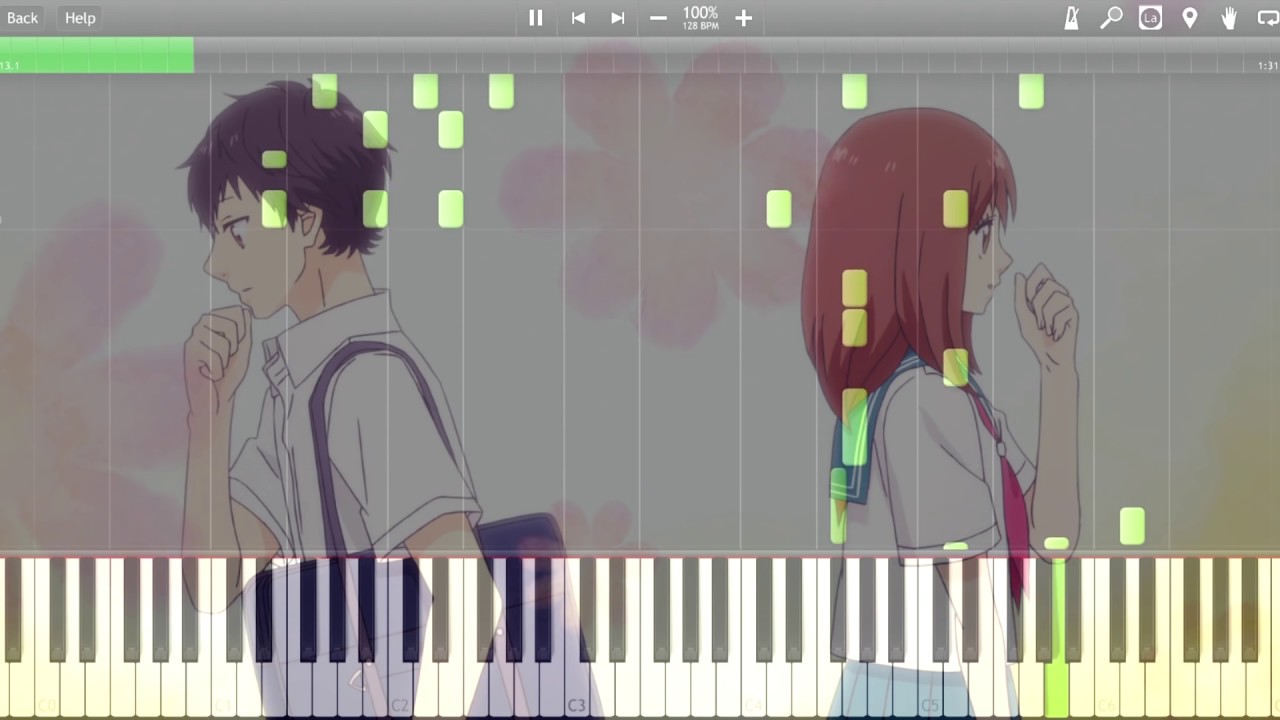This screenshot has height=720, width=1280.
Task: Toggle the La note labels icon
Action: point(1150,18)
